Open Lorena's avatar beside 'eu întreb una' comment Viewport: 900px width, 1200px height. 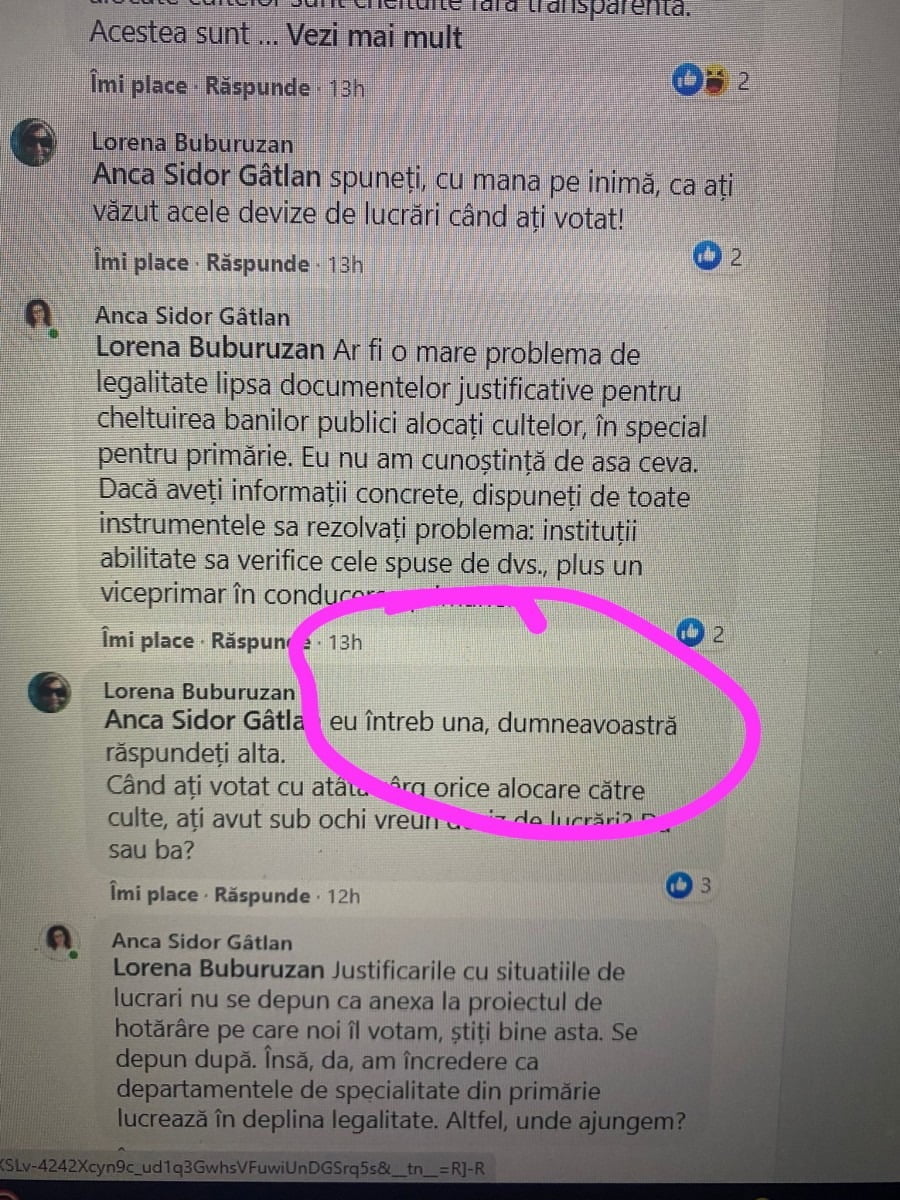pos(48,692)
